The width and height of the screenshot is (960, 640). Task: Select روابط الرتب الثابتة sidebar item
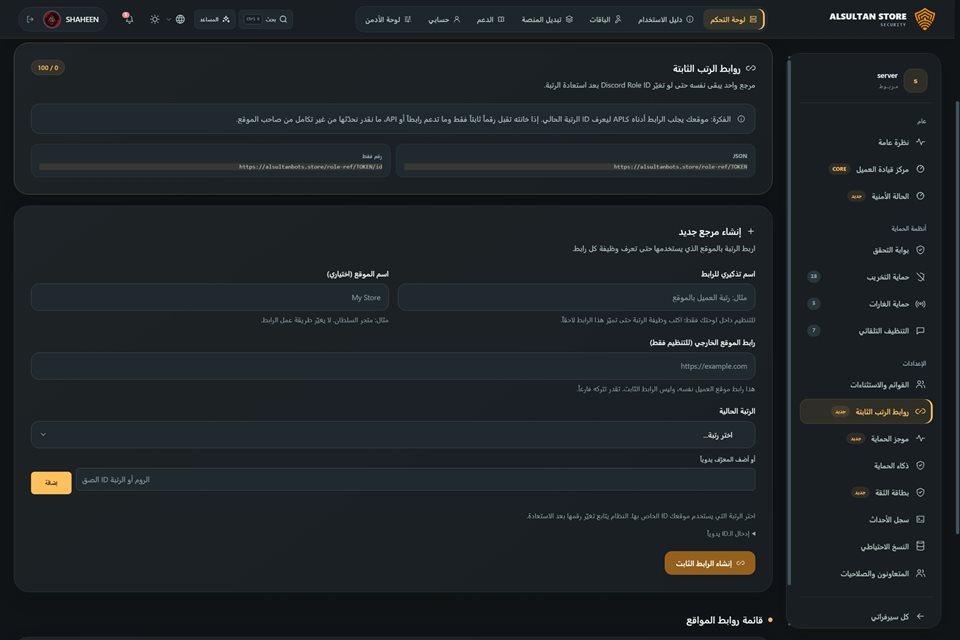click(x=866, y=412)
